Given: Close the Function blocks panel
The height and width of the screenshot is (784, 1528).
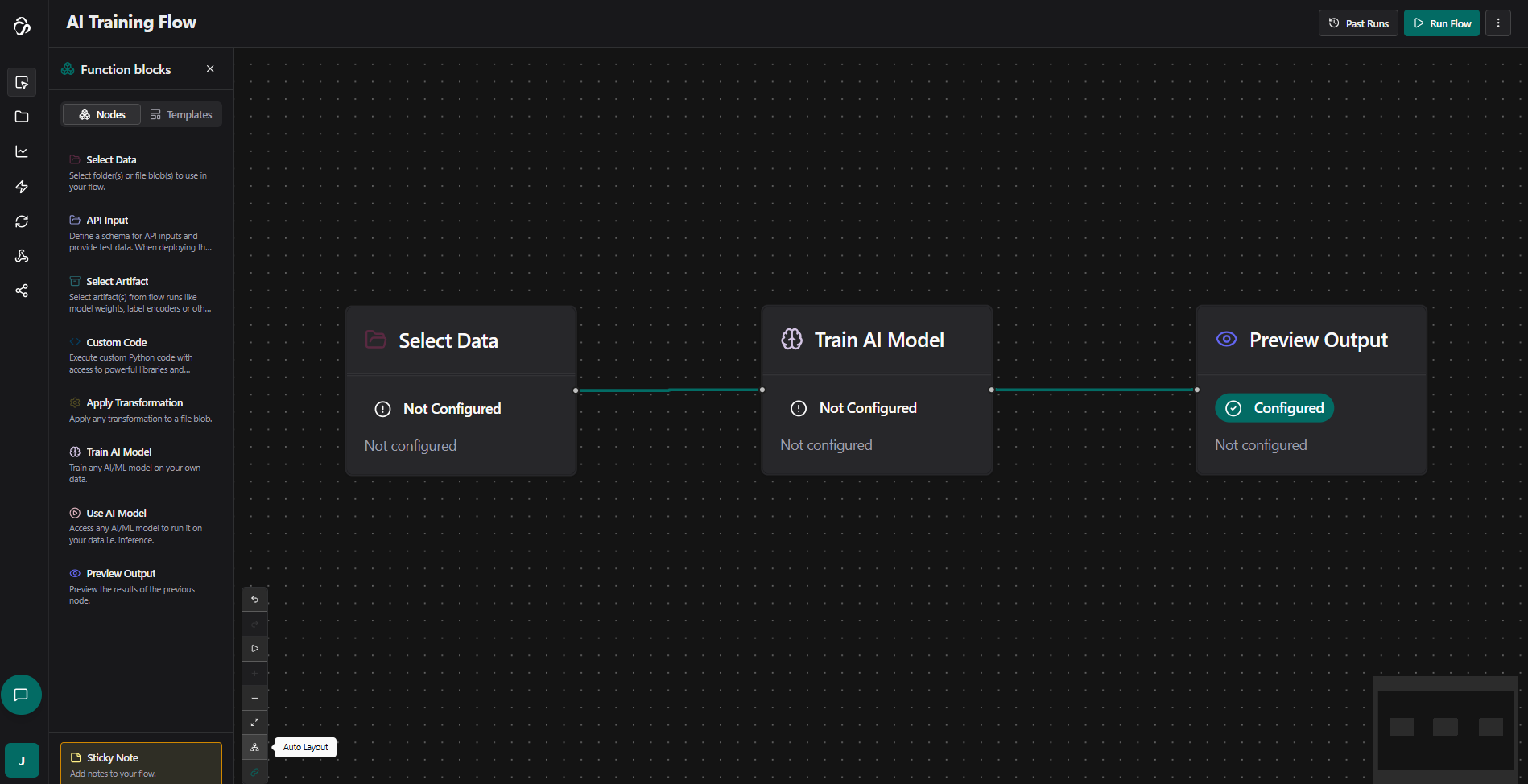Looking at the screenshot, I should tap(210, 69).
